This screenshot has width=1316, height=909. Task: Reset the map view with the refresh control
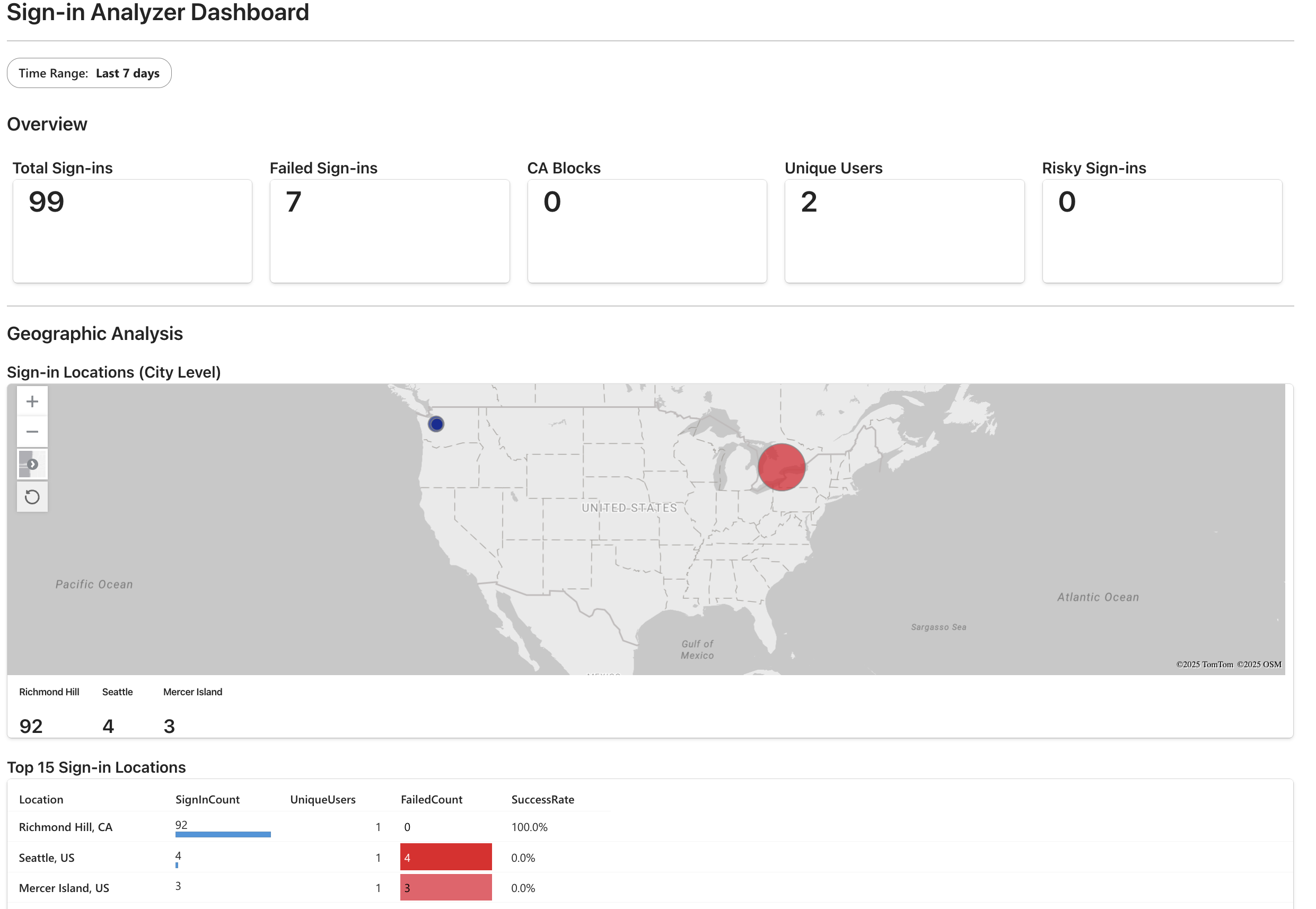coord(32,496)
